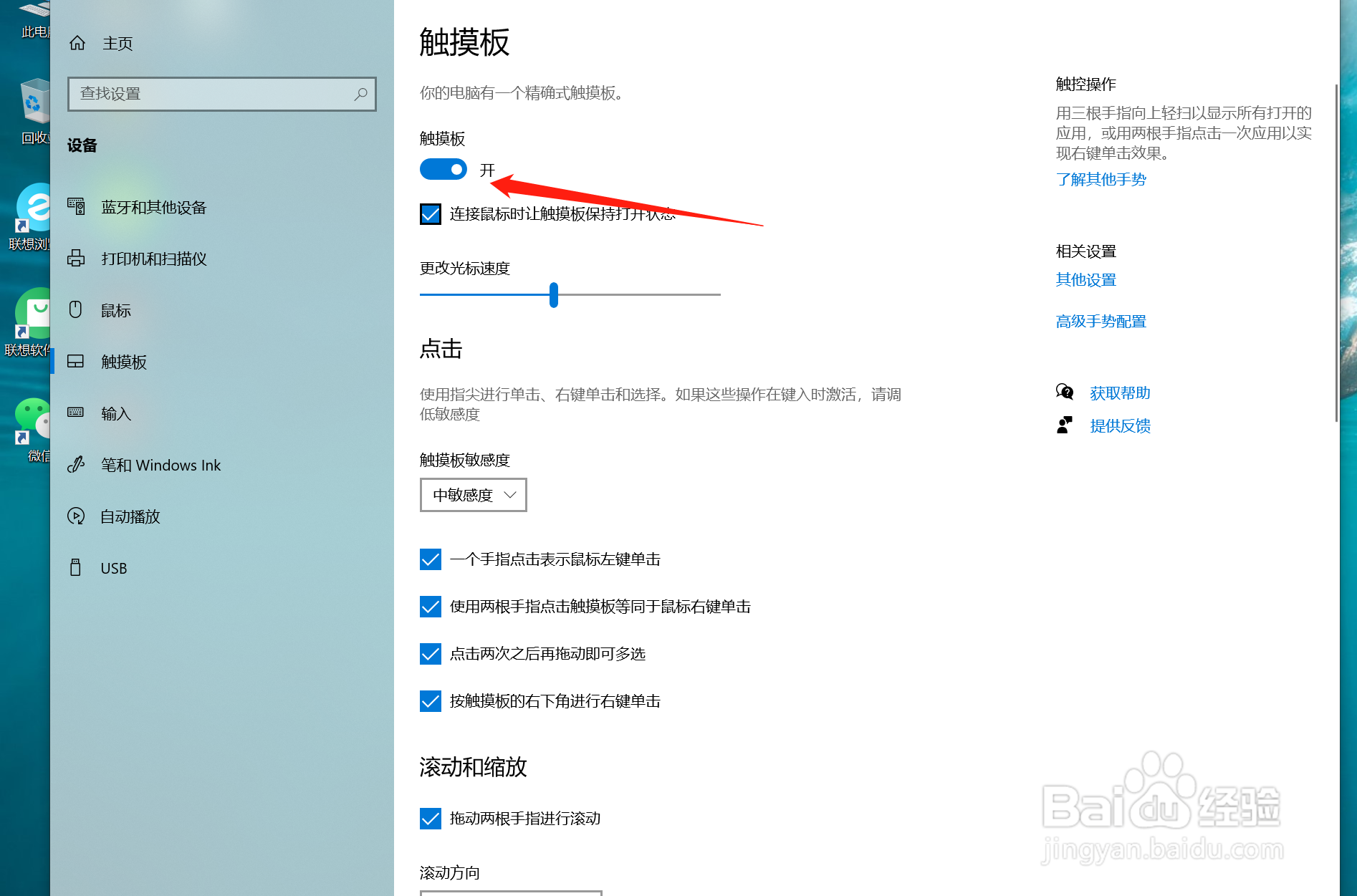
Task: Click the USB settings icon
Action: (77, 567)
